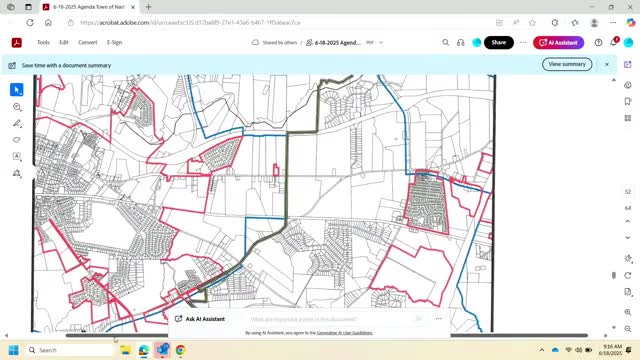Image resolution: width=640 pixels, height=360 pixels.
Task: Launch the AI Assistant button
Action: pyautogui.click(x=558, y=42)
